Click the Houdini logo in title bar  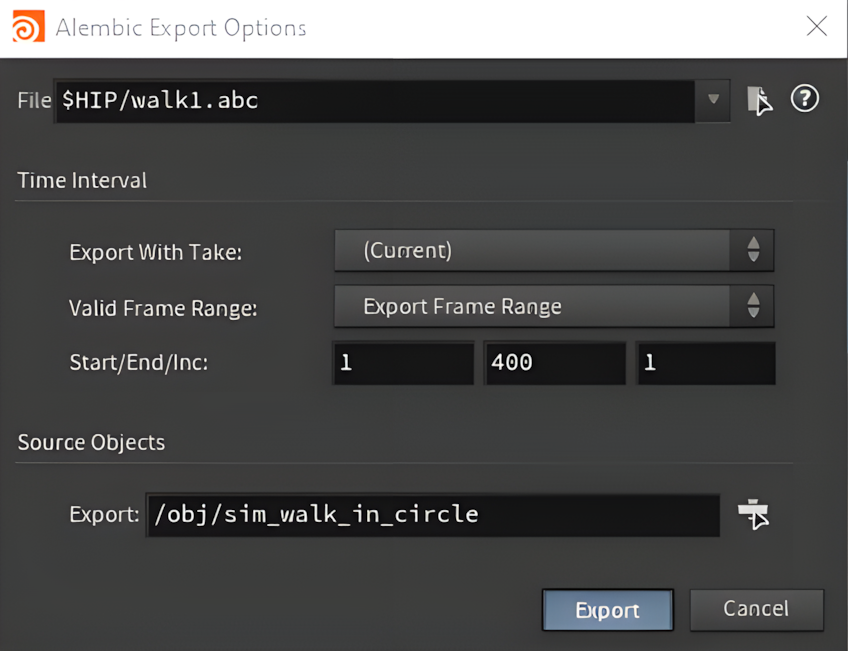click(x=28, y=27)
